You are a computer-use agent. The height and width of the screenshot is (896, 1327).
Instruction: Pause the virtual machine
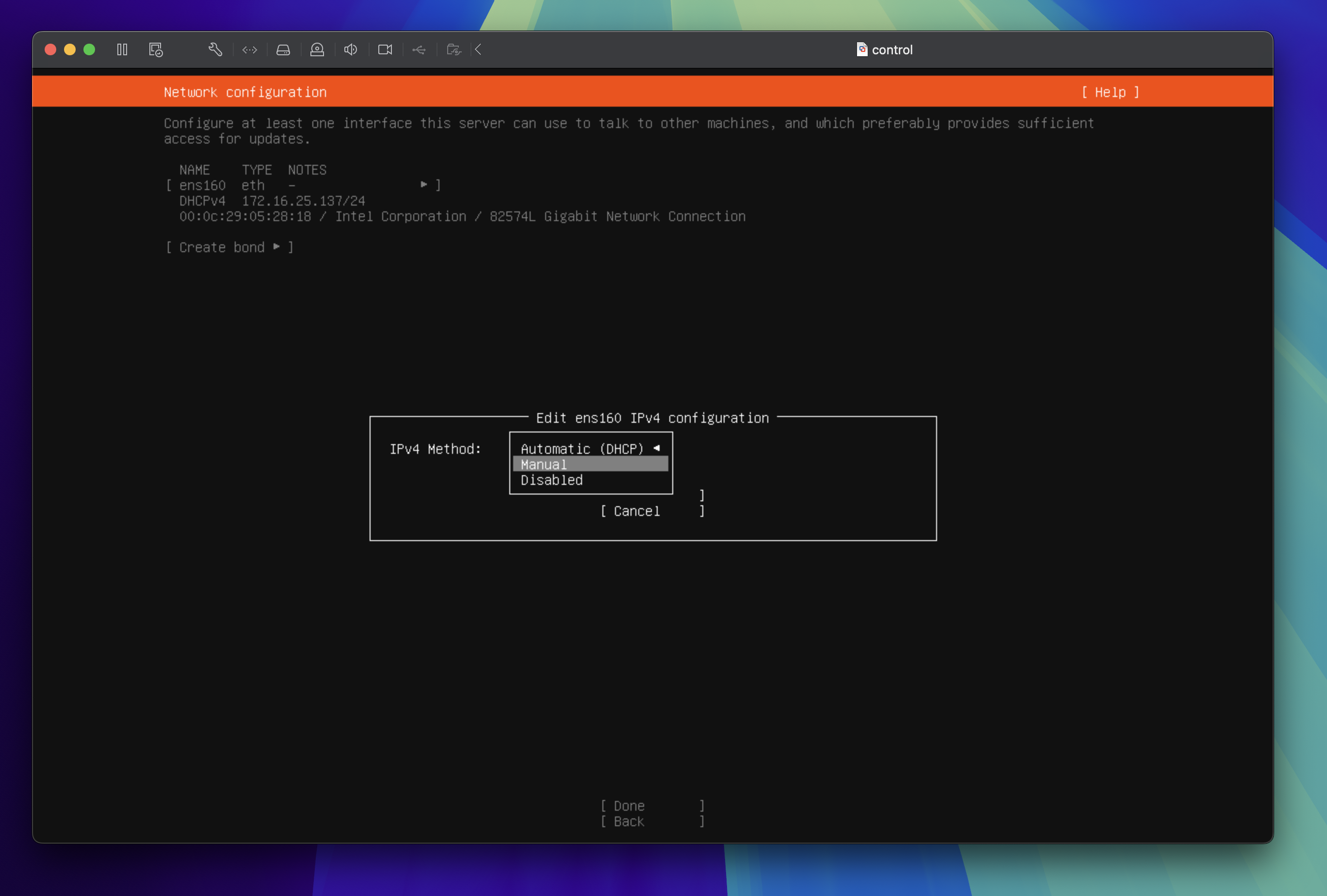coord(122,49)
